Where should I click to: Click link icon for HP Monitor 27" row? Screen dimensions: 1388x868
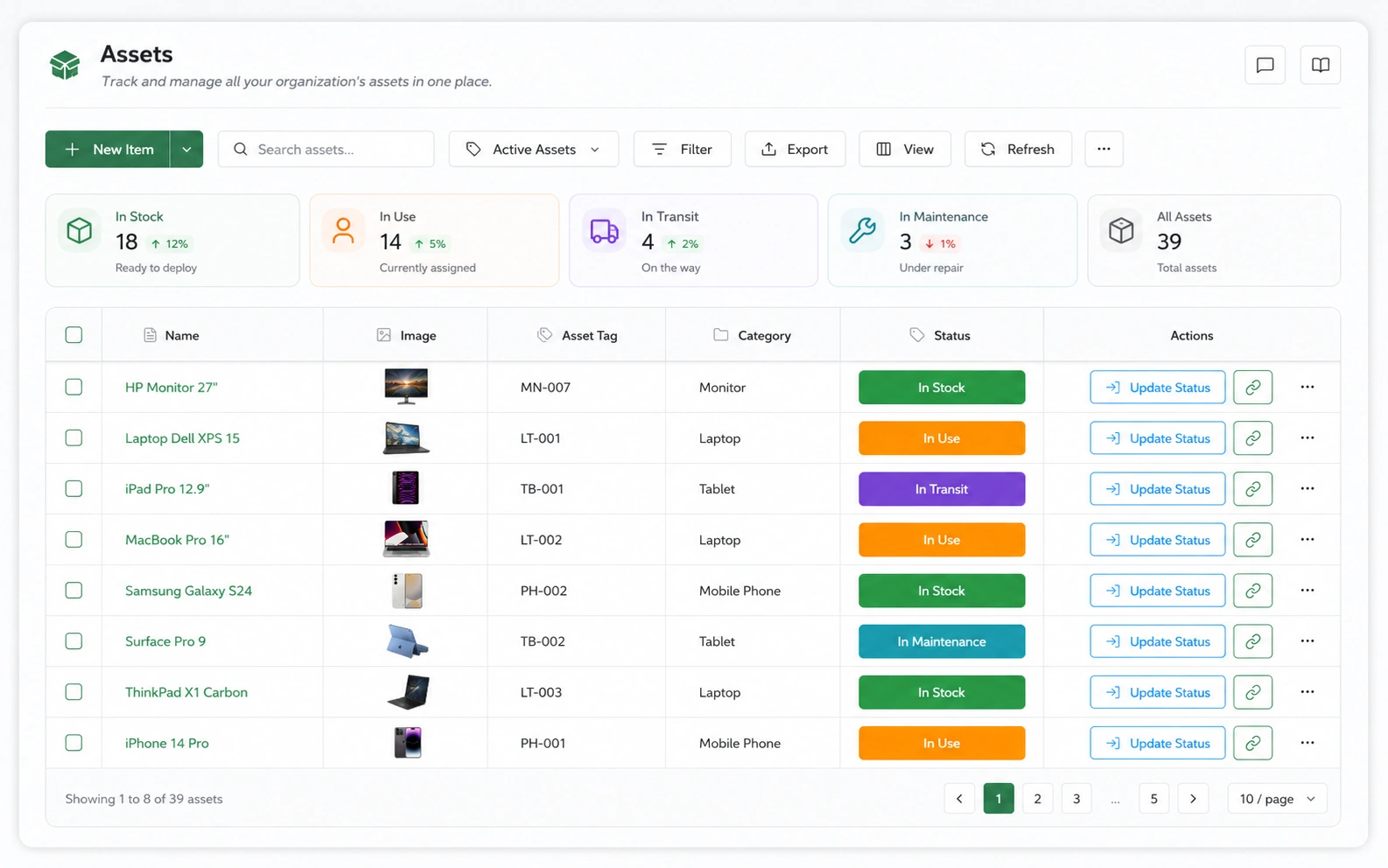[x=1252, y=388]
